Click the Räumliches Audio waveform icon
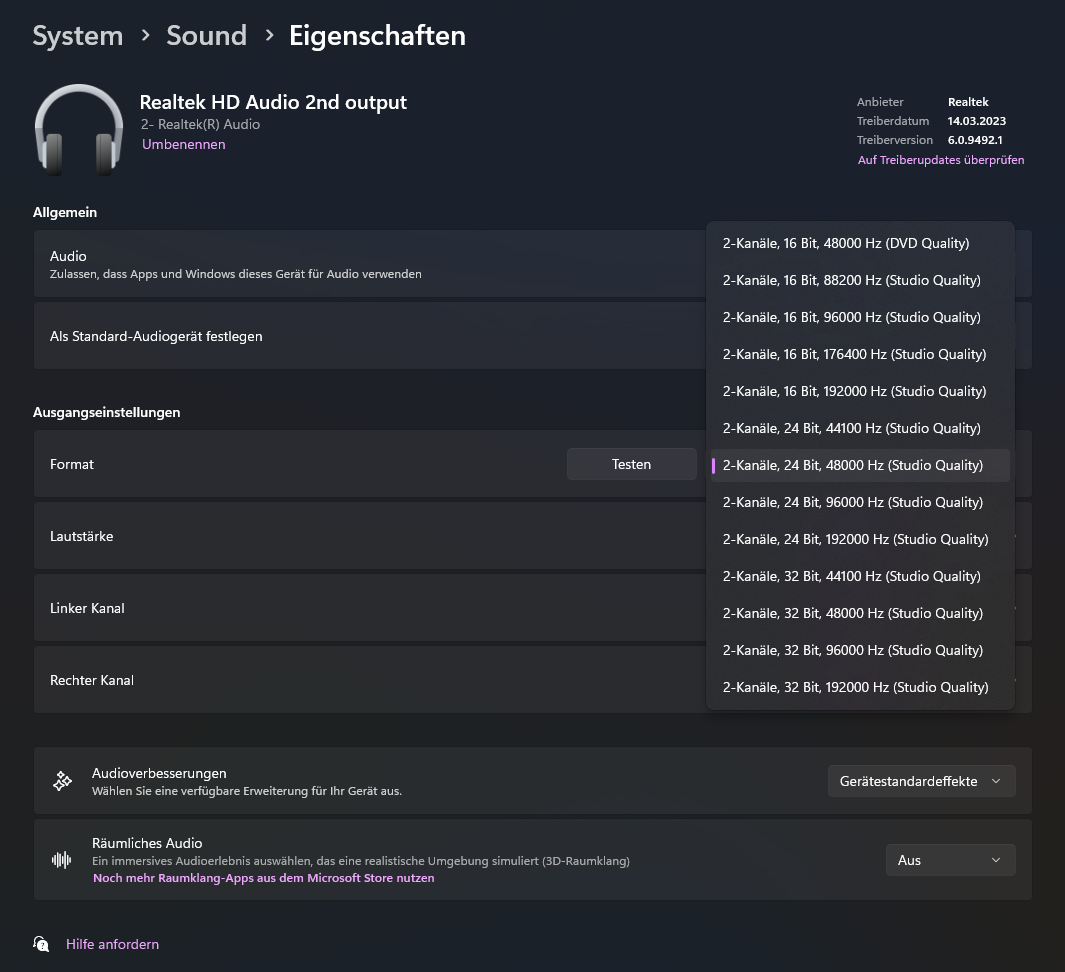The image size is (1065, 972). coord(62,860)
